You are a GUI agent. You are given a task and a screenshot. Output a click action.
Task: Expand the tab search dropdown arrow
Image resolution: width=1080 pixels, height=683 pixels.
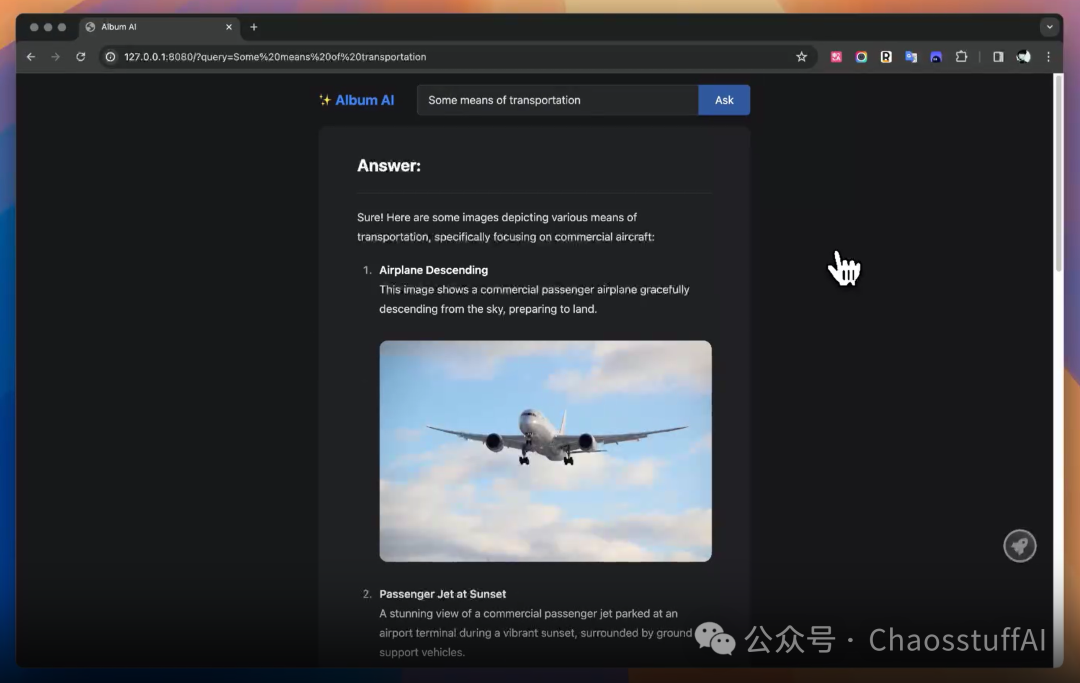tap(1050, 28)
